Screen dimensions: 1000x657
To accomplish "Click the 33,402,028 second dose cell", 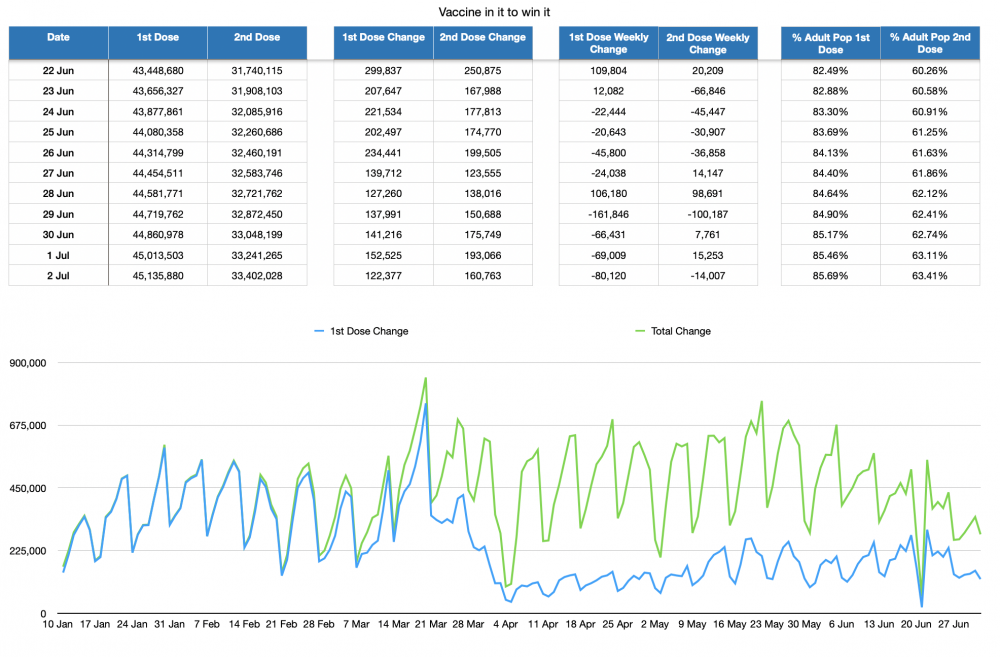I will (x=257, y=276).
